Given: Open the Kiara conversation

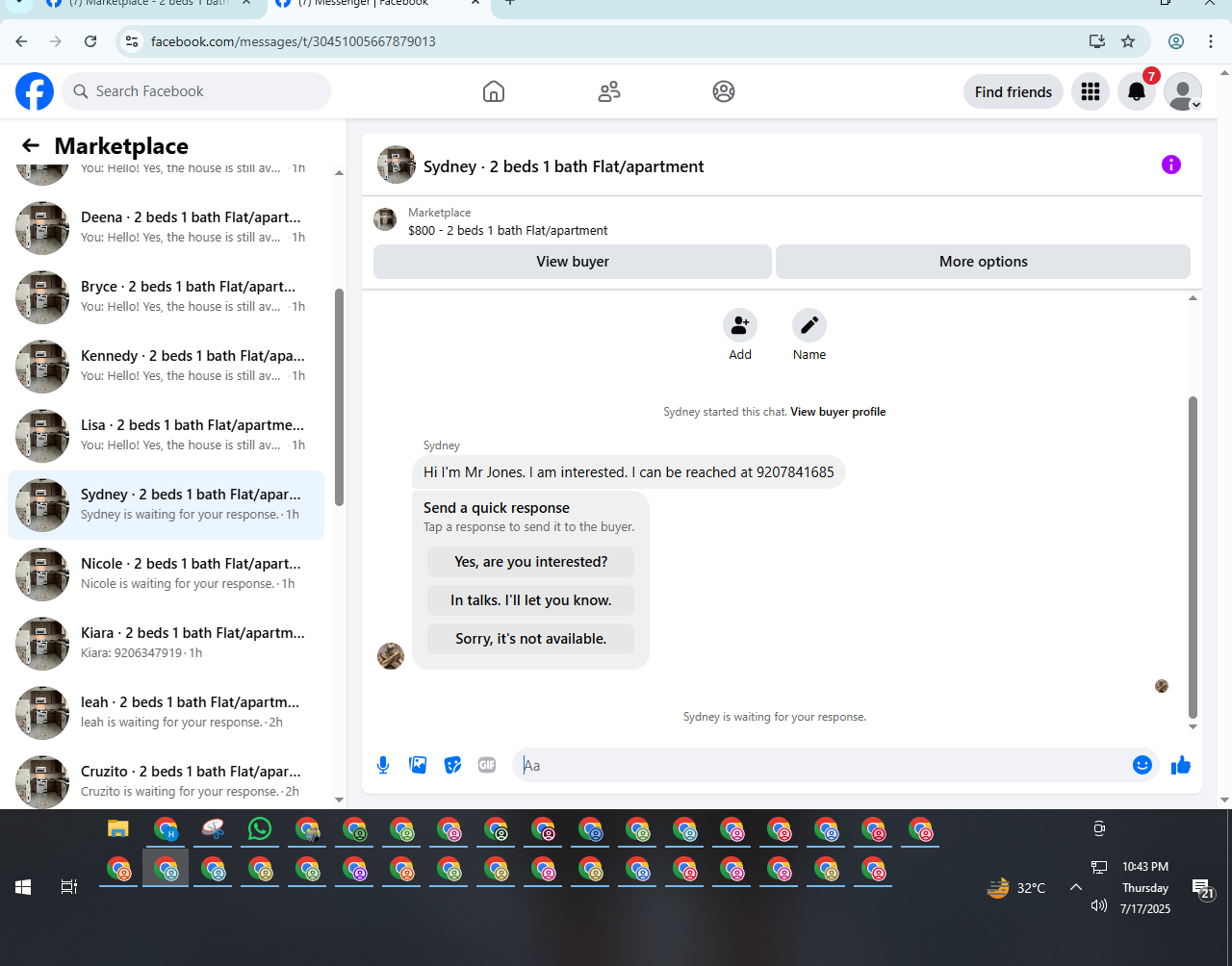Looking at the screenshot, I should tap(166, 644).
